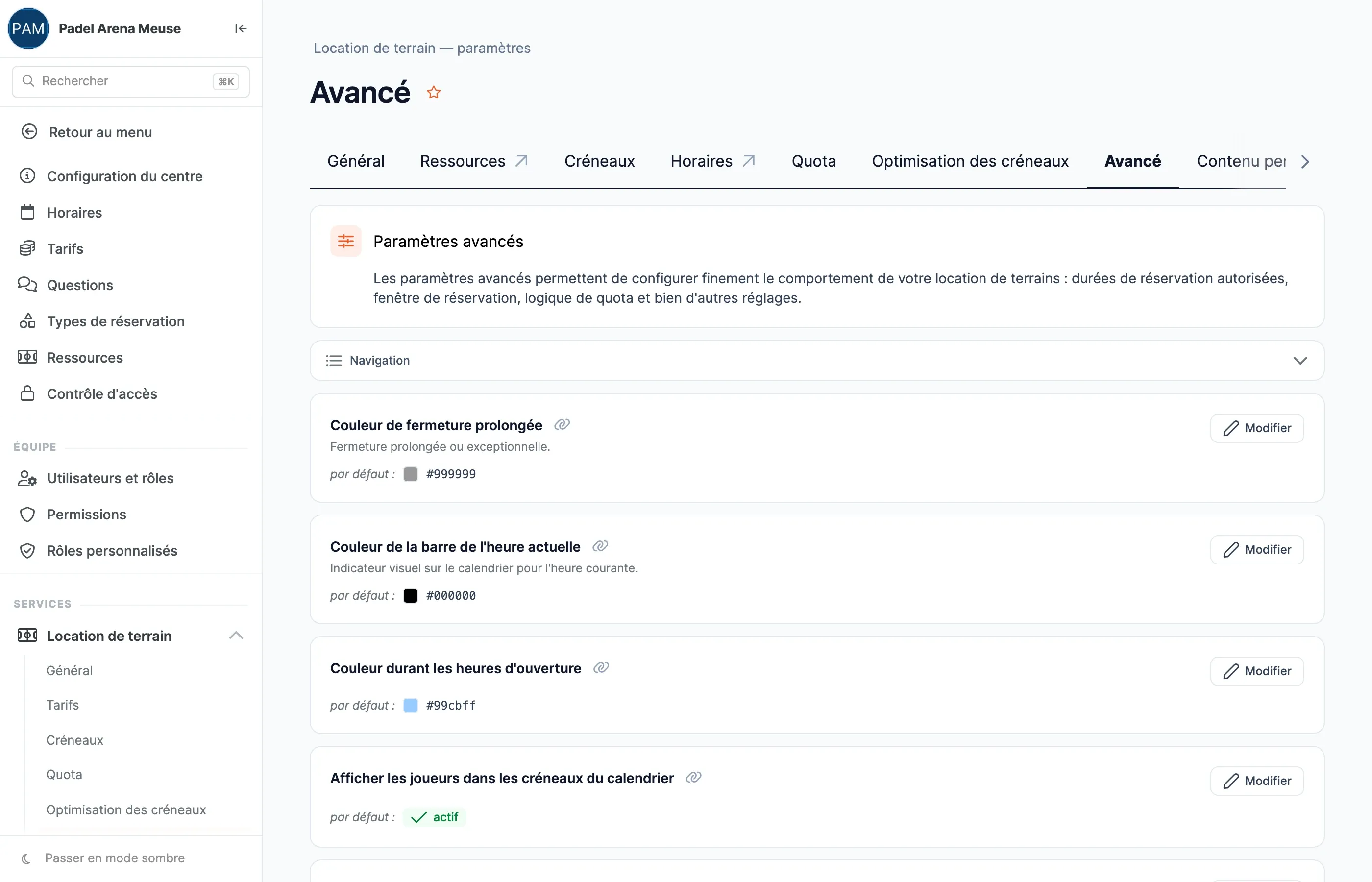Switch to the Créneaux tab
The width and height of the screenshot is (1372, 882).
[x=600, y=161]
